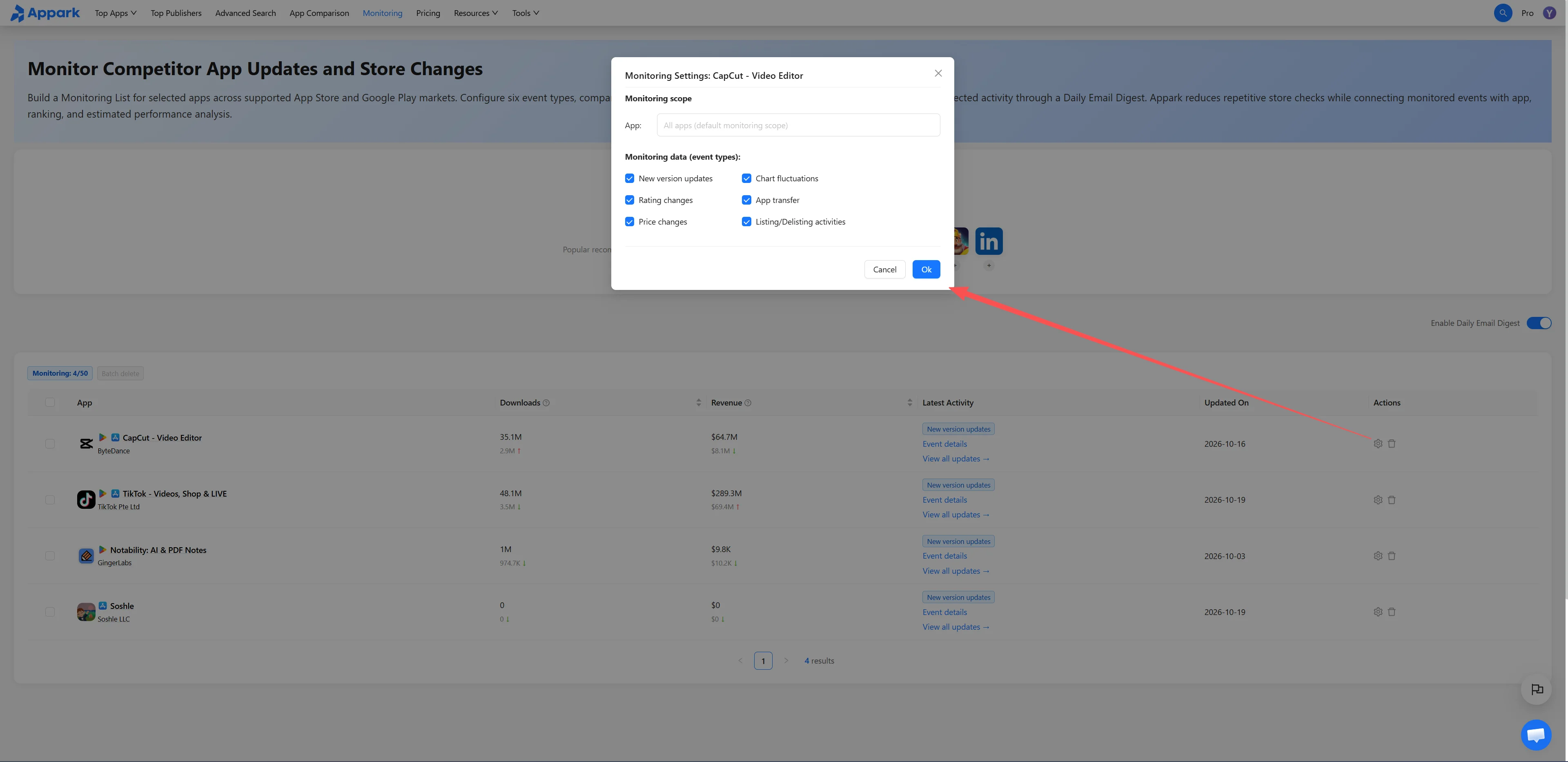Click Ok in Monitoring Settings dialog
Viewport: 1568px width, 762px height.
[926, 270]
